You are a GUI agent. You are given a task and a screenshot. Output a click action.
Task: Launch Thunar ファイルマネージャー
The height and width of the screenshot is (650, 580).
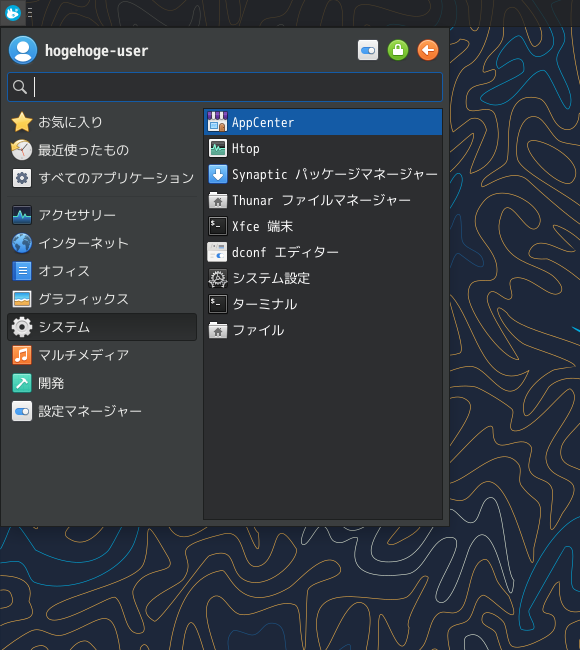[323, 200]
